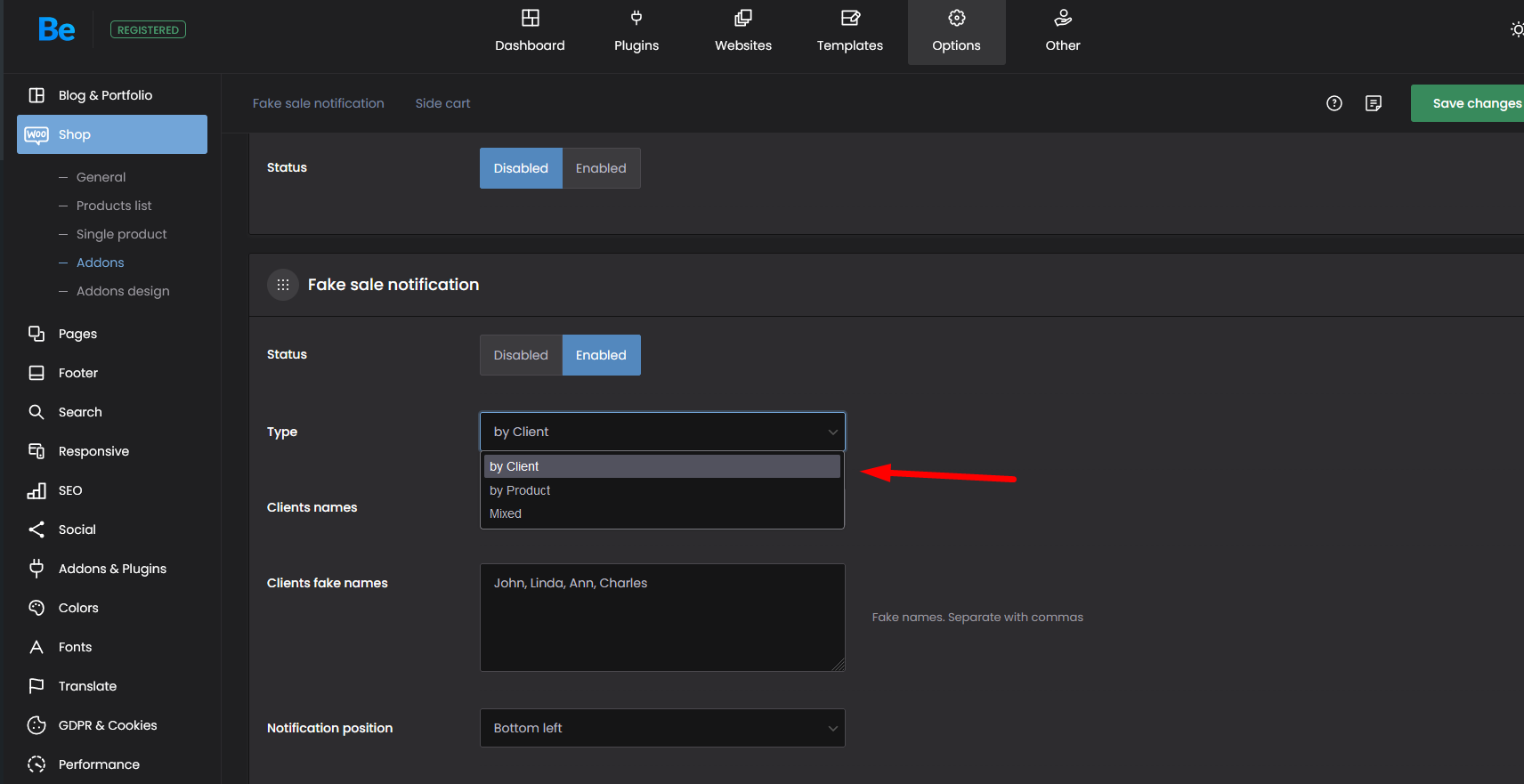
Task: Click the Pages sidebar icon
Action: 36,334
